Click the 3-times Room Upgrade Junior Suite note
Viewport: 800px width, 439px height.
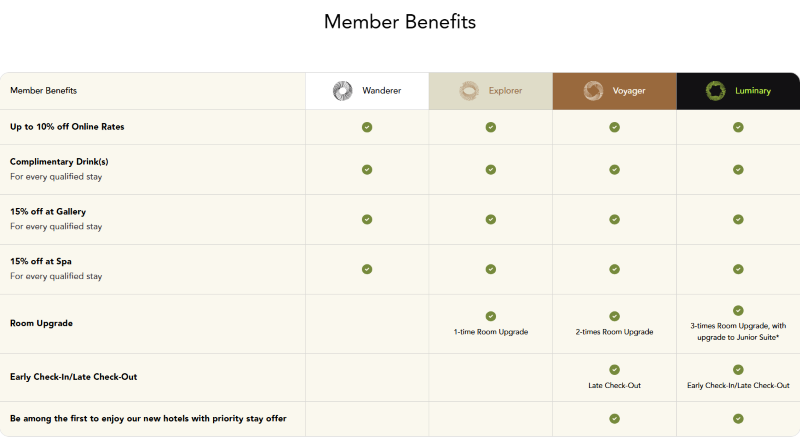[738, 331]
